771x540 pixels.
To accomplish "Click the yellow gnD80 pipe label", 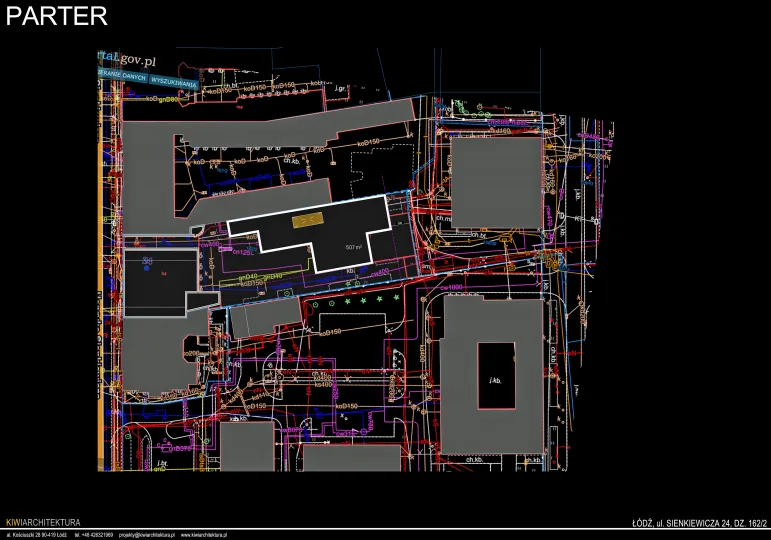I will pyautogui.click(x=167, y=100).
